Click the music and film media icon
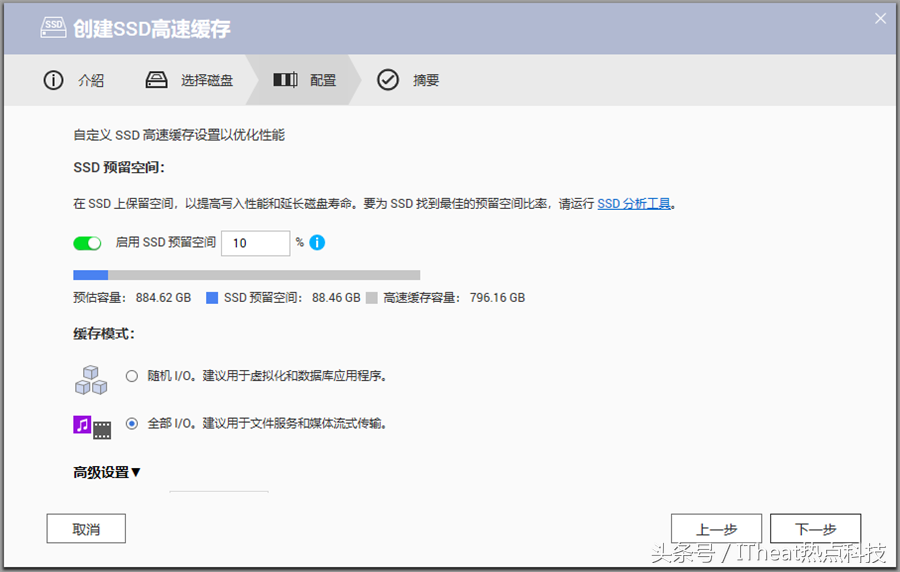The image size is (900, 572). click(x=92, y=427)
